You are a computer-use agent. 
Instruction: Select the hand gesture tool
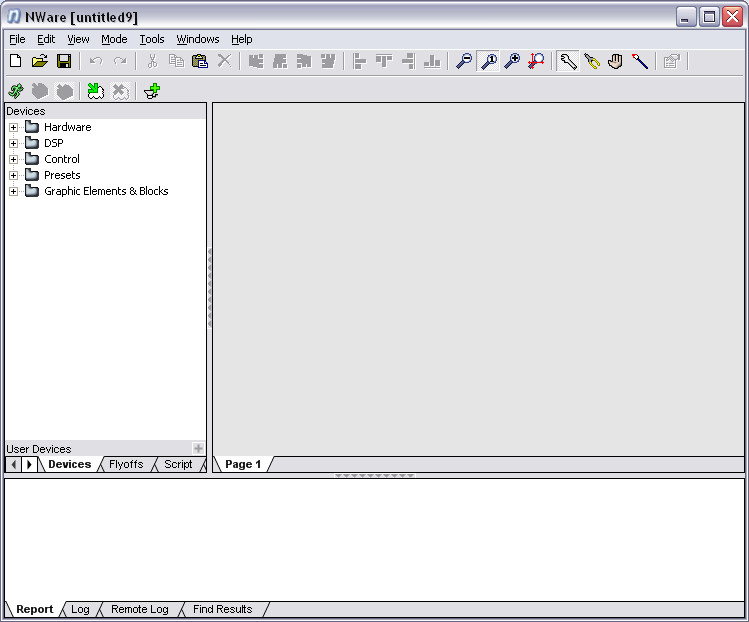[x=616, y=61]
